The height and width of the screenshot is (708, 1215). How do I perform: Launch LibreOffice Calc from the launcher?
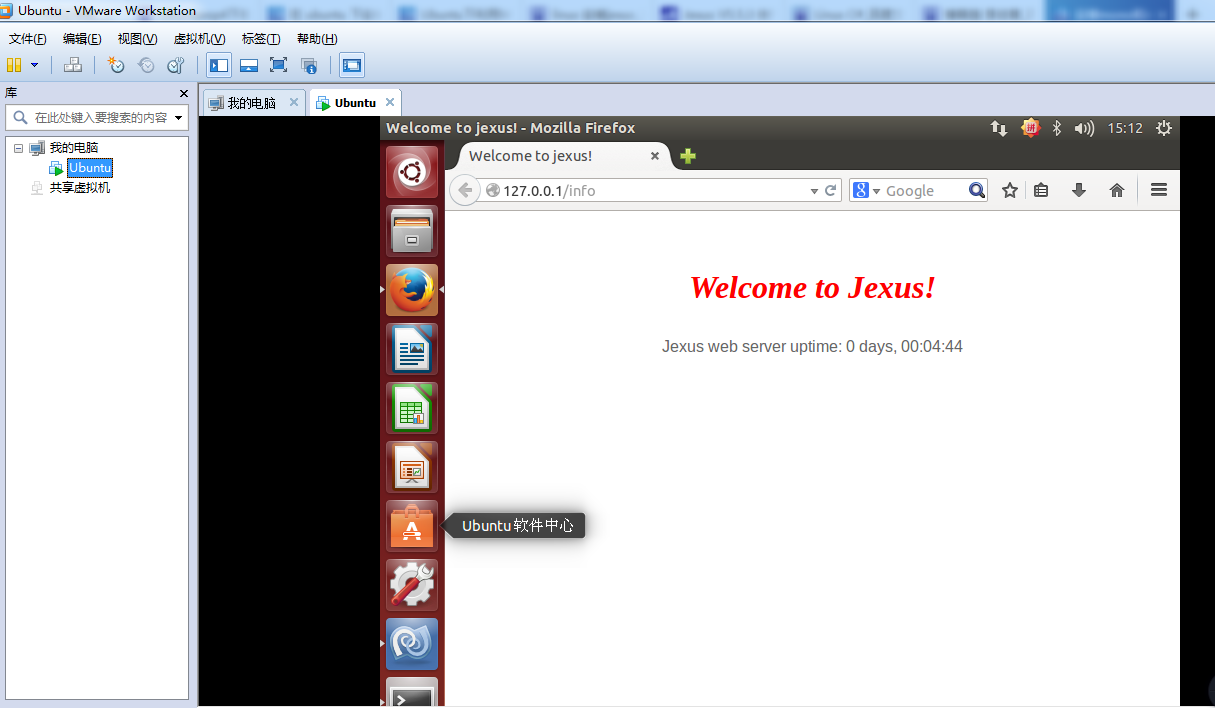412,408
